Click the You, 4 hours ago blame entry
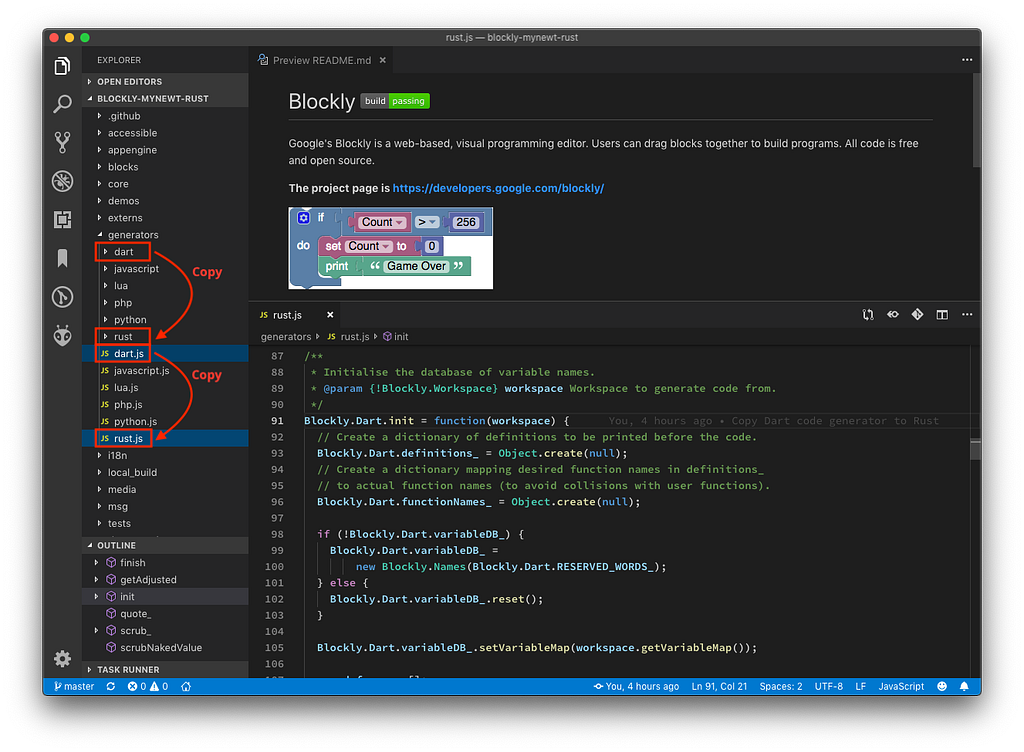1024x752 pixels. (635, 686)
